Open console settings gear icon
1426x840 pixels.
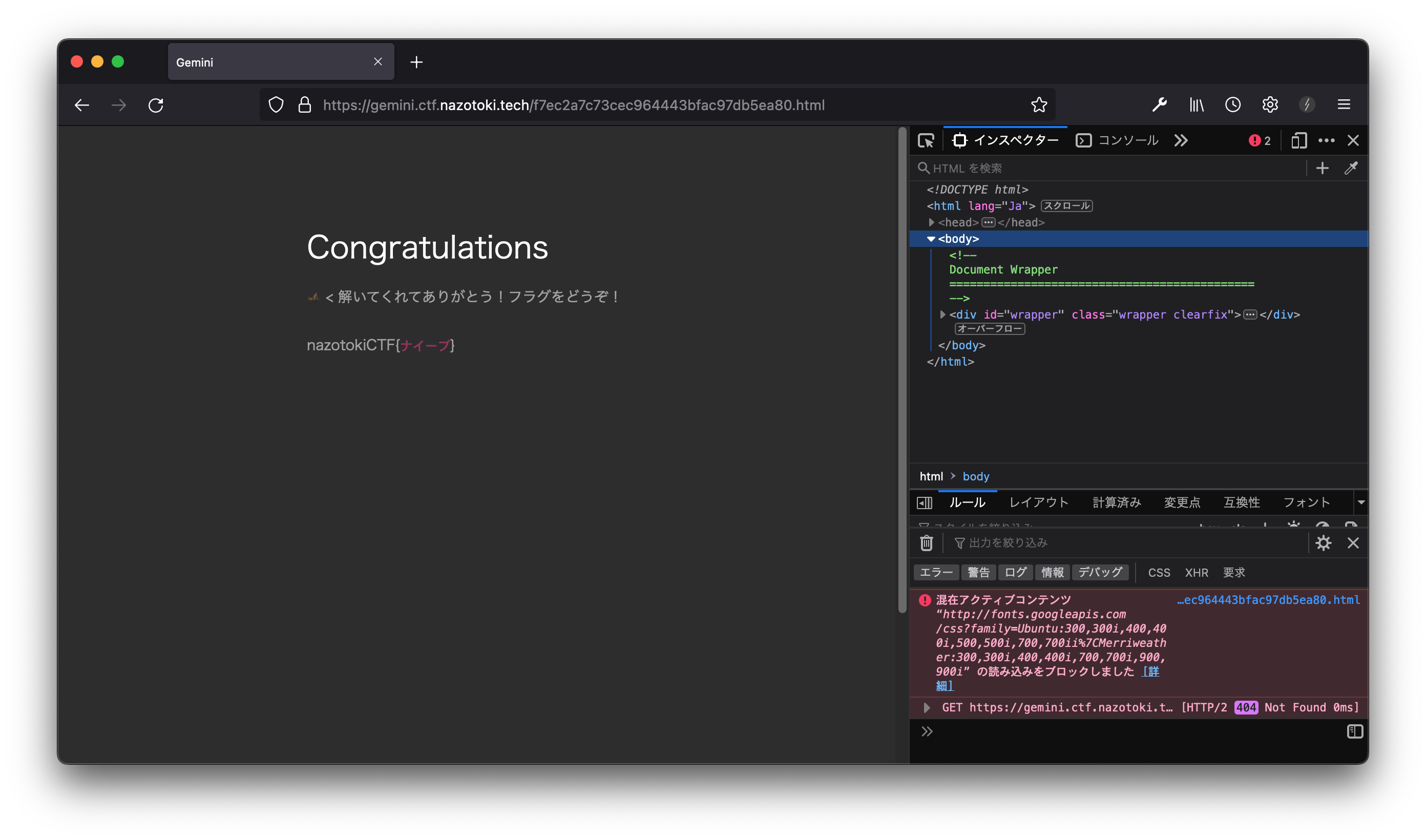(1323, 543)
